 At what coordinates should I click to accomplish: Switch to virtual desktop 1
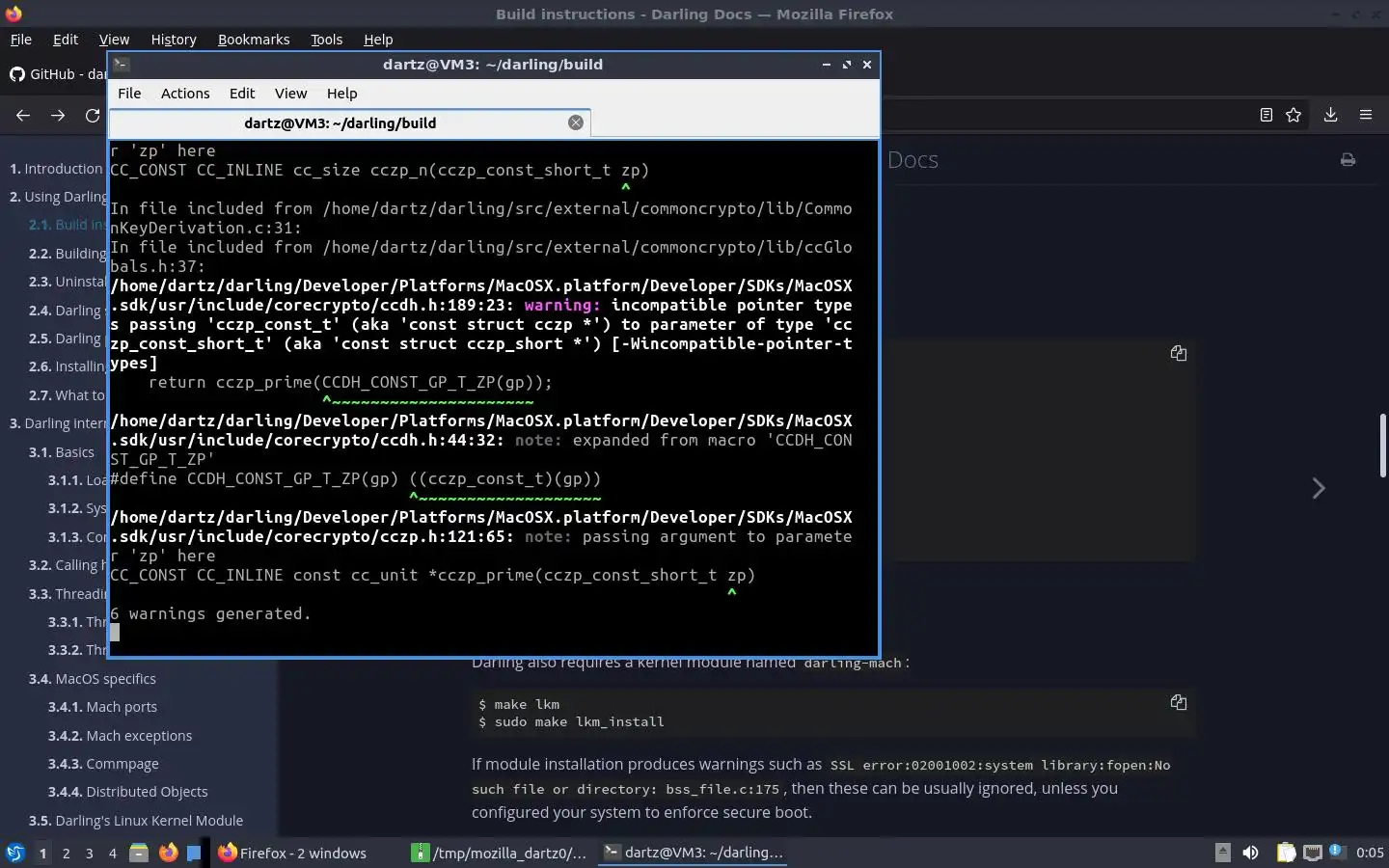[42, 853]
